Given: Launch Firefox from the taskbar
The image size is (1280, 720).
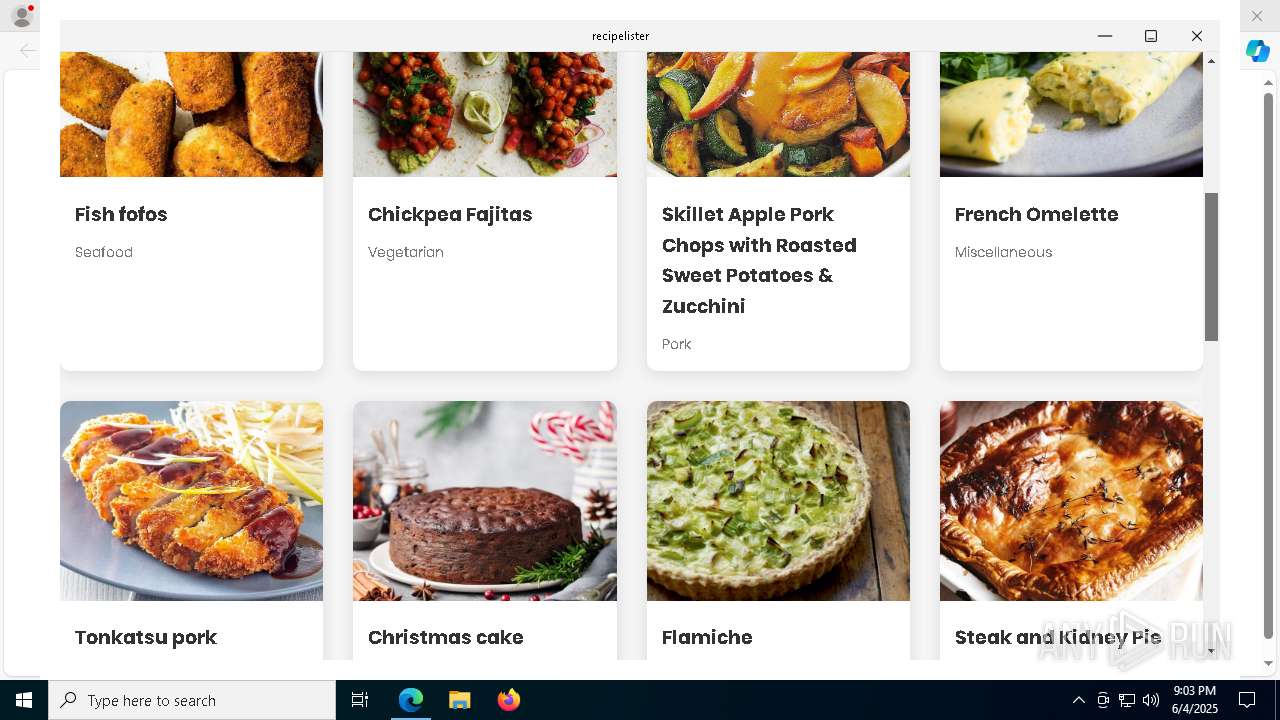Looking at the screenshot, I should coord(509,700).
